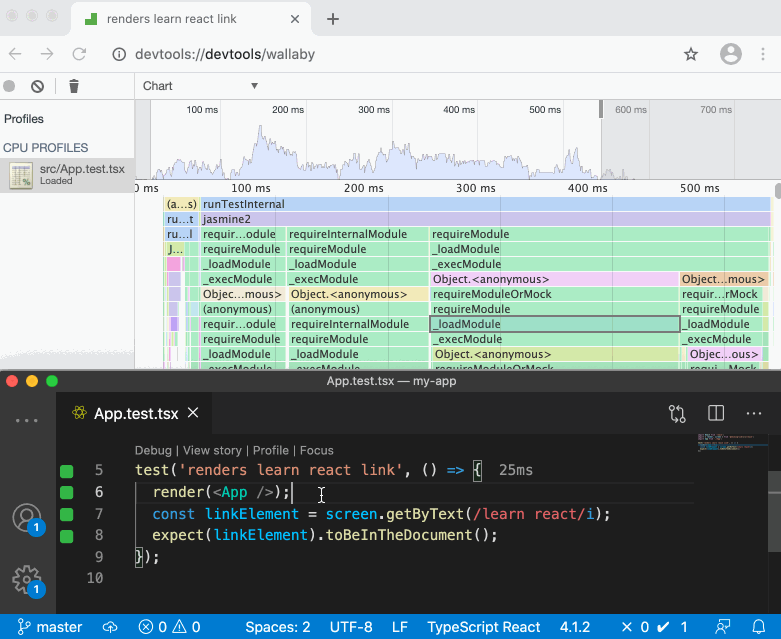Click the '(a...s)' yellow flame bar
781x639 pixels.
click(182, 204)
